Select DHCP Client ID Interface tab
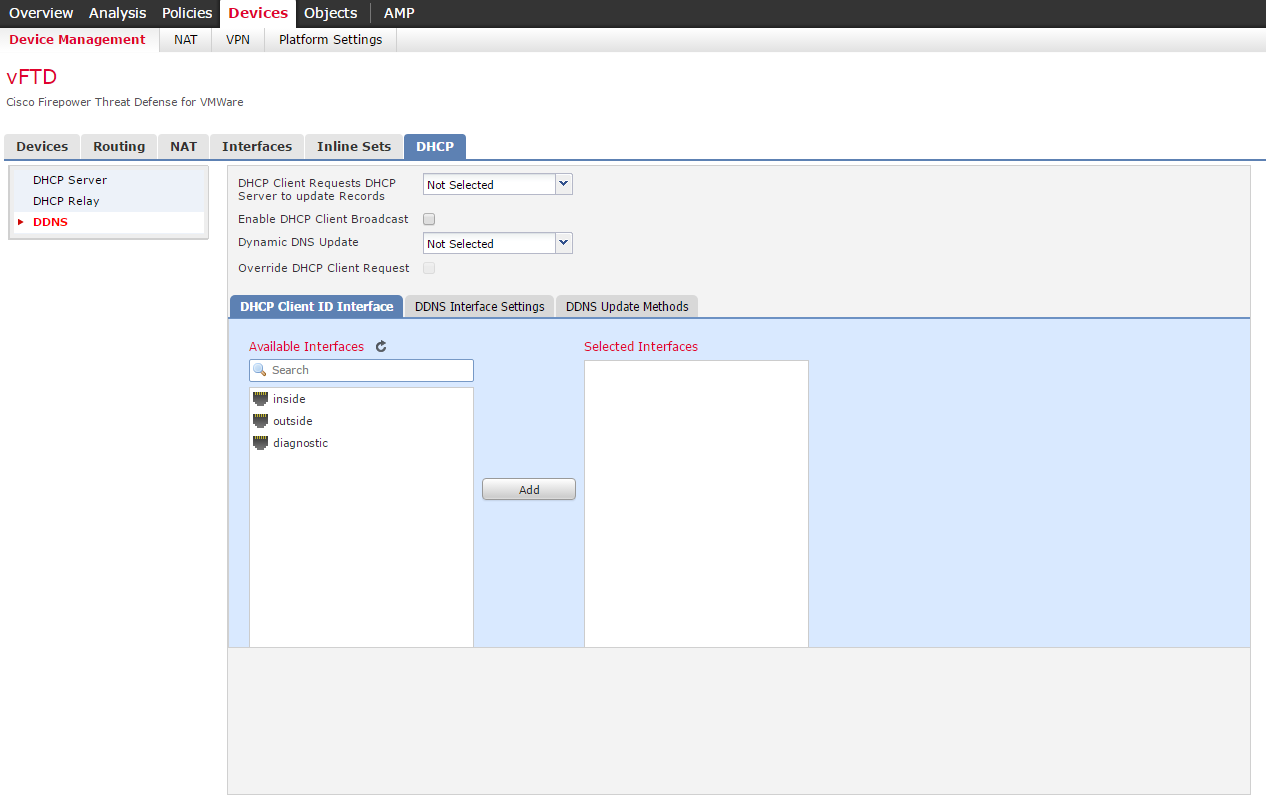The image size is (1266, 804). click(316, 306)
